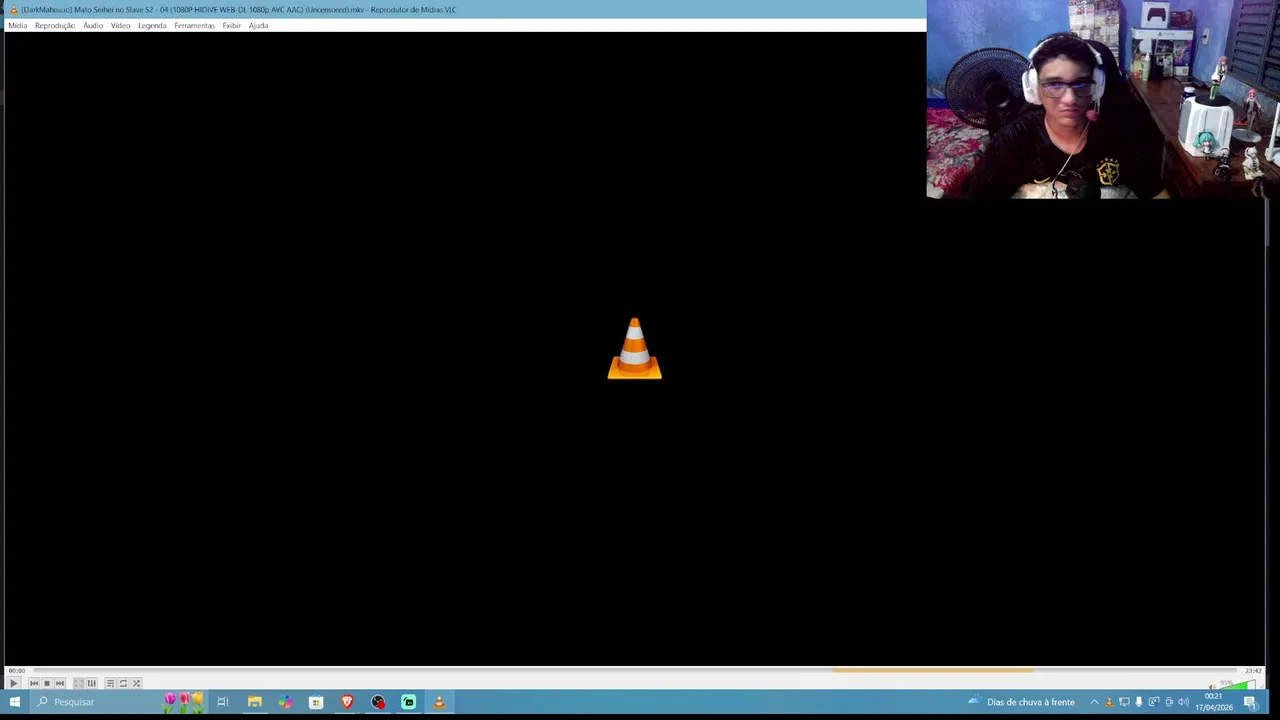Toggle random shuffle playback
The width and height of the screenshot is (1280, 720).
point(136,683)
